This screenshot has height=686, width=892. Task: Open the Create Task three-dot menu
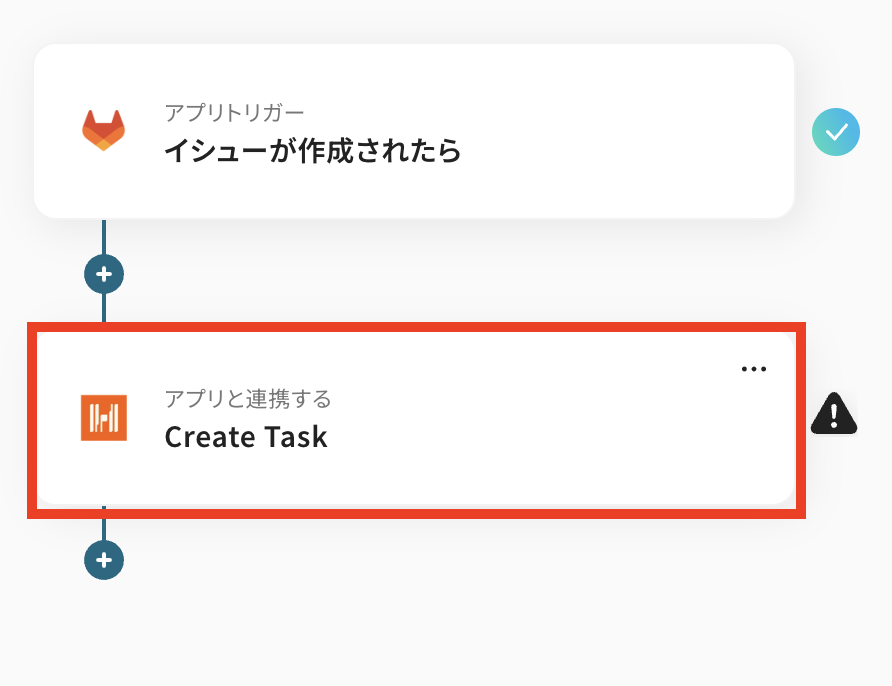(x=753, y=369)
